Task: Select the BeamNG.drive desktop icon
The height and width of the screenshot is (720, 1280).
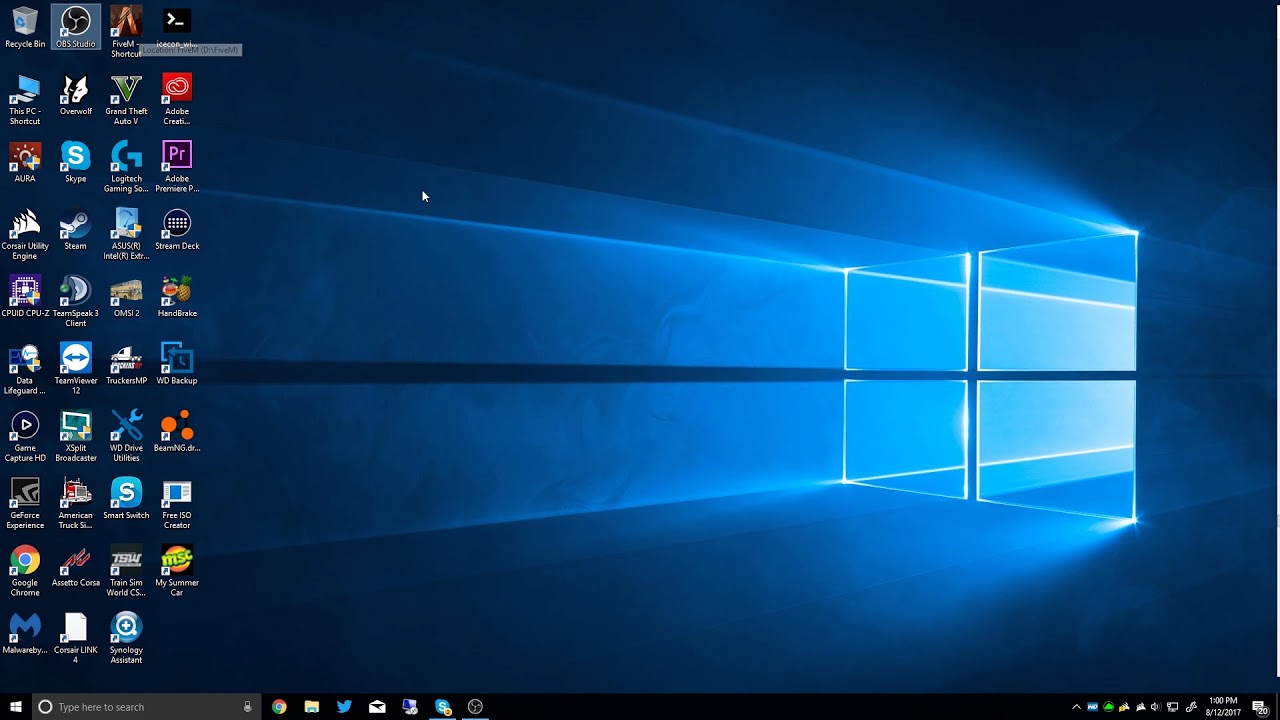Action: (x=177, y=431)
